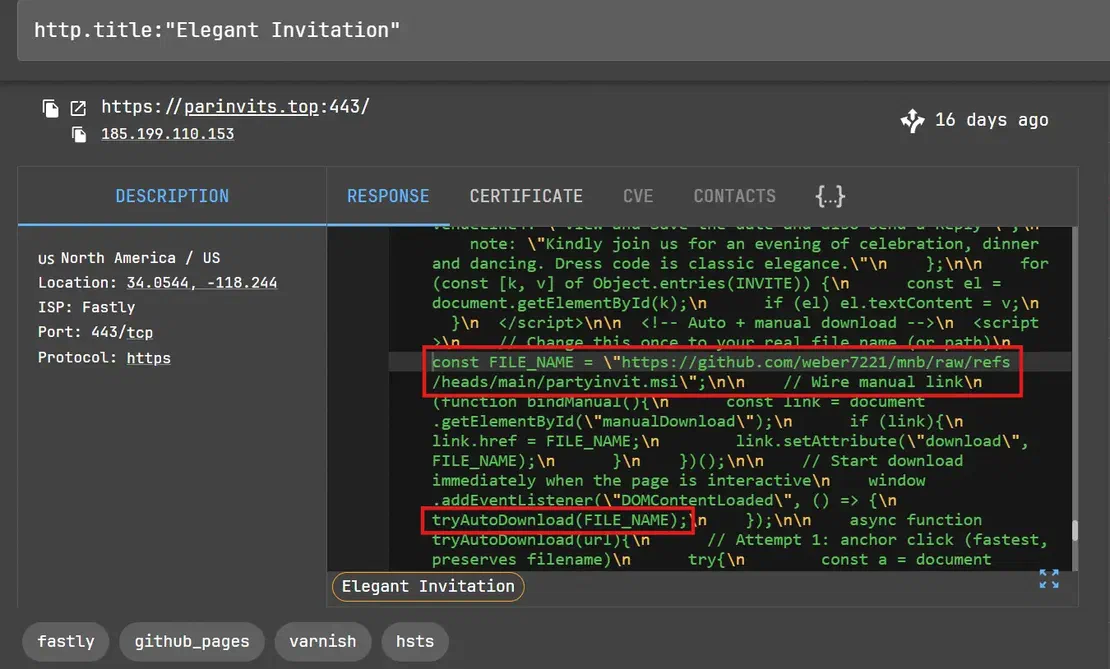The image size is (1110, 669).
Task: Click the link.href = FILE_NAME; code line
Action: [x=545, y=441]
